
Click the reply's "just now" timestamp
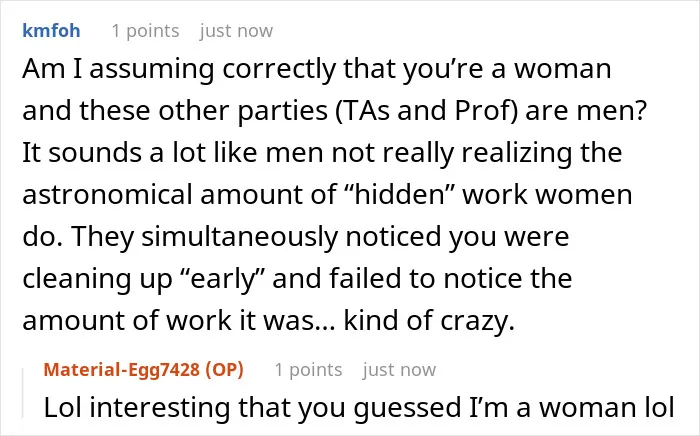(x=399, y=370)
